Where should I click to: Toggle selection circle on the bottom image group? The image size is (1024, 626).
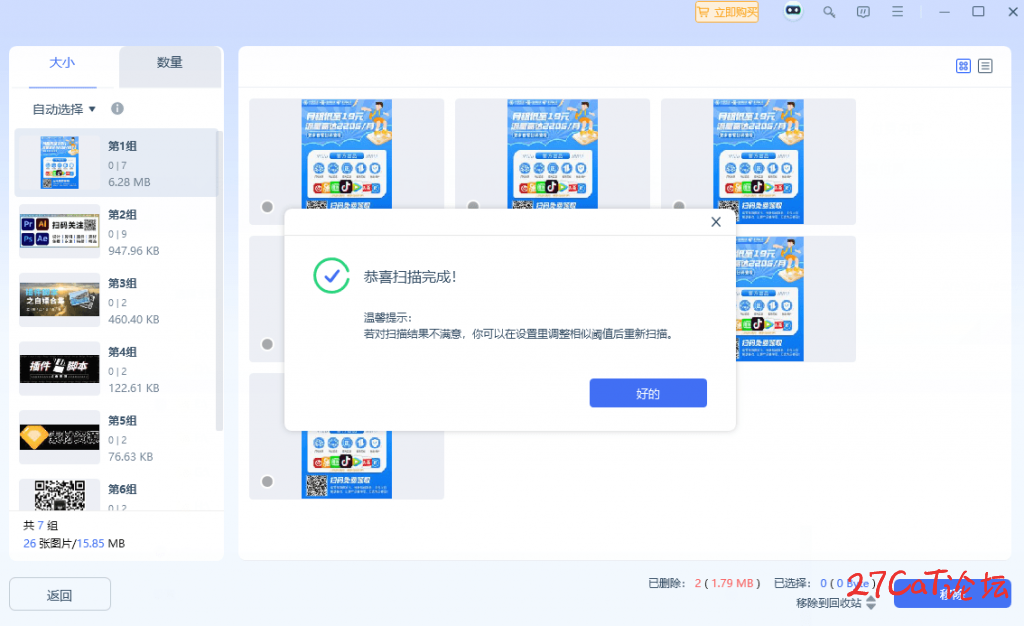click(265, 482)
